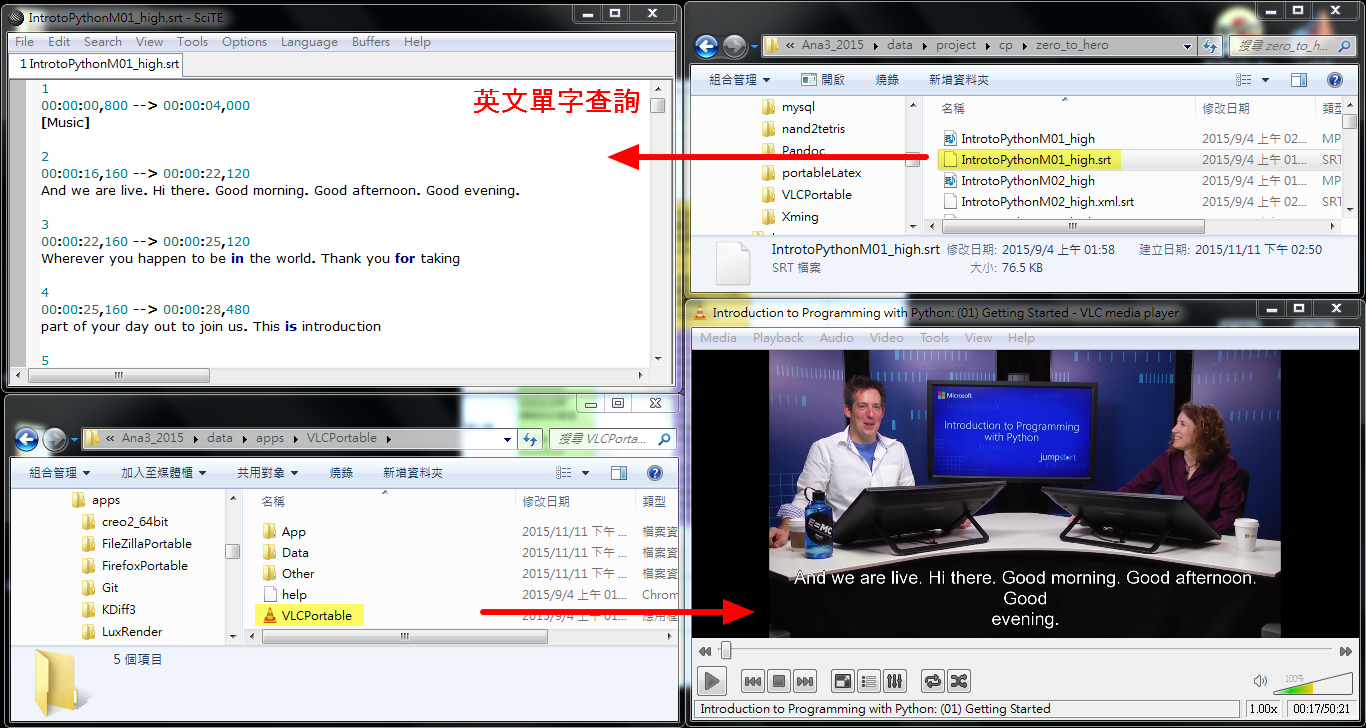The height and width of the screenshot is (728, 1366).
Task: Play the video in VLC
Action: click(712, 681)
